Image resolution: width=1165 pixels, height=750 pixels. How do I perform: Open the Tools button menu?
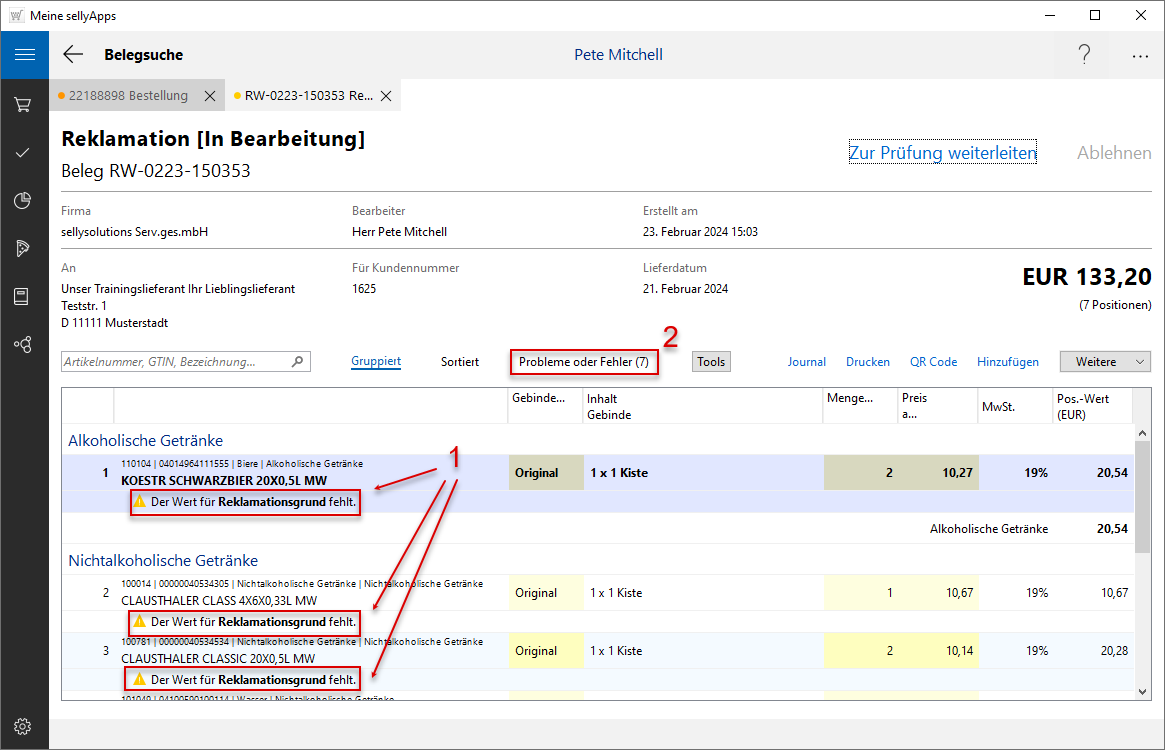point(711,362)
